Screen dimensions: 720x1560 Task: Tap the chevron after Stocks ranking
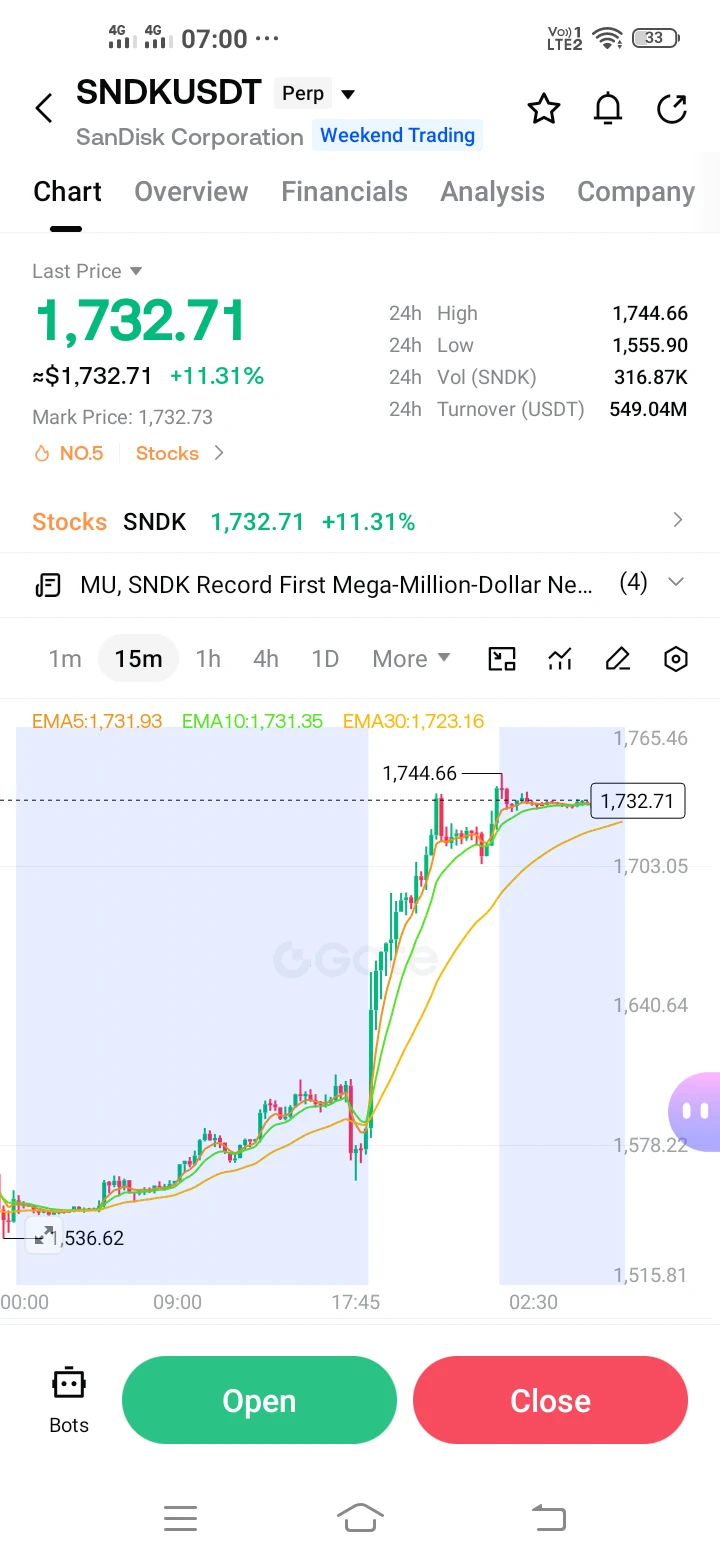[x=218, y=454]
